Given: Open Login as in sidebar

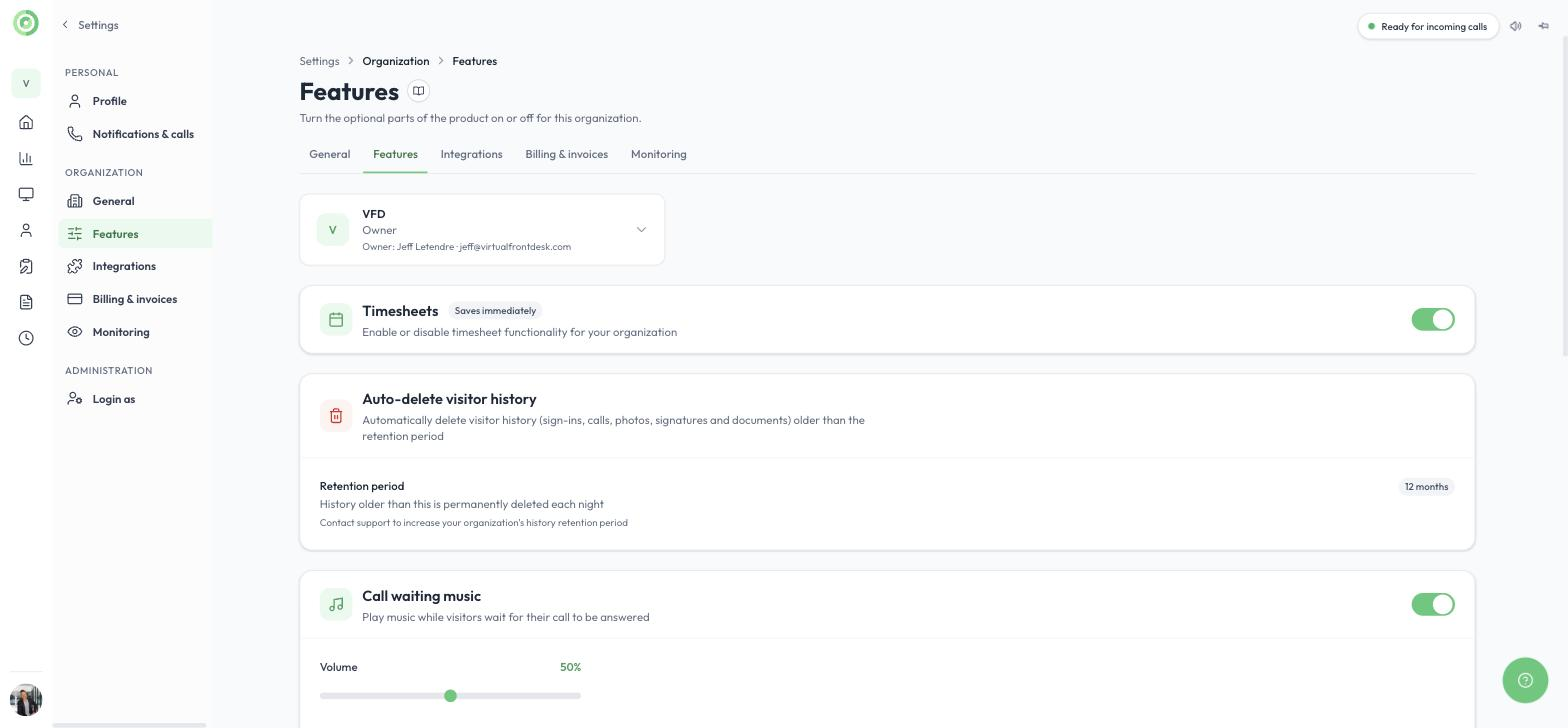Looking at the screenshot, I should (x=135, y=399).
